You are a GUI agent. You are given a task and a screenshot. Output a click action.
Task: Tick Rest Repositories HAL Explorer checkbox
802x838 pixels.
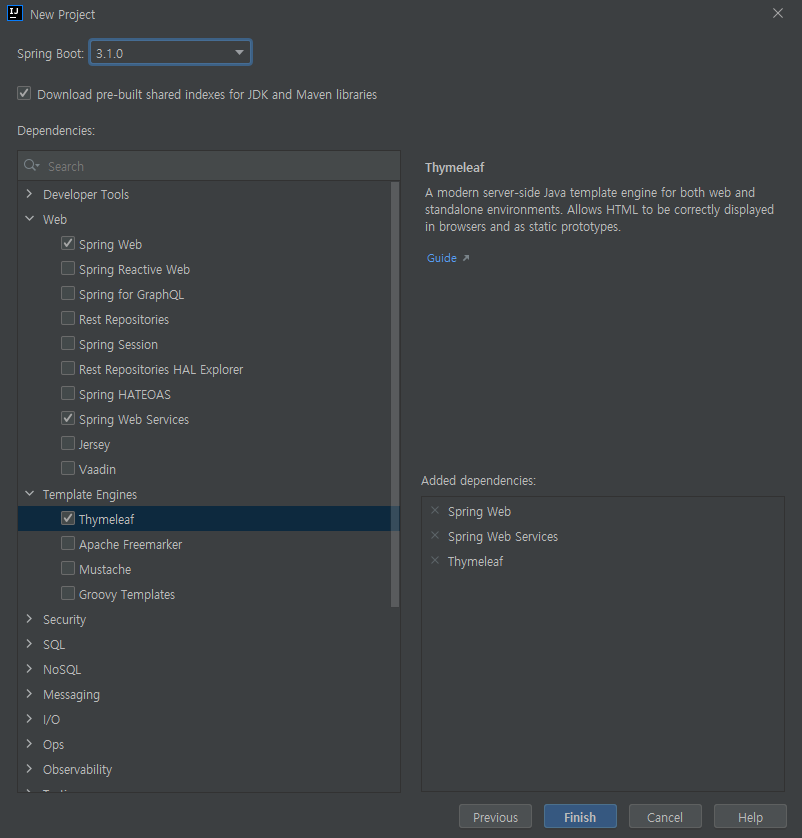[x=68, y=368]
